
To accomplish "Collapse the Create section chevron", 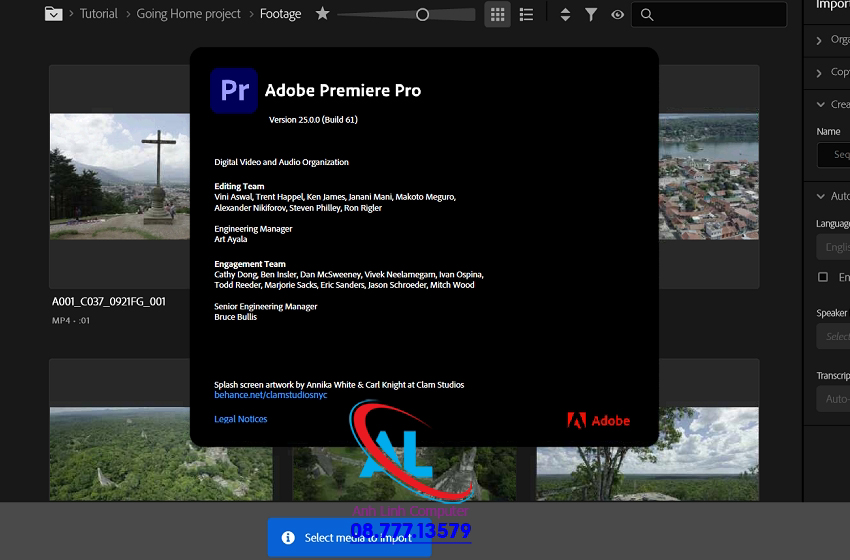I will [x=820, y=104].
